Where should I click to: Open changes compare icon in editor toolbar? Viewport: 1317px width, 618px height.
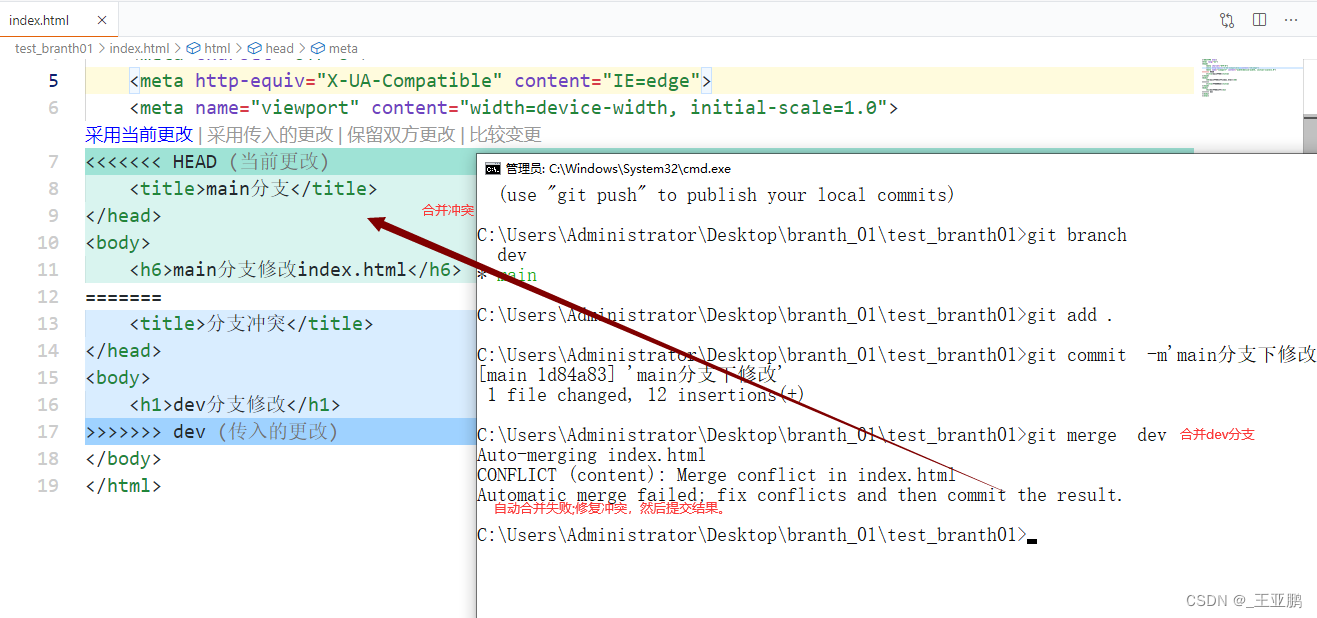click(1227, 20)
